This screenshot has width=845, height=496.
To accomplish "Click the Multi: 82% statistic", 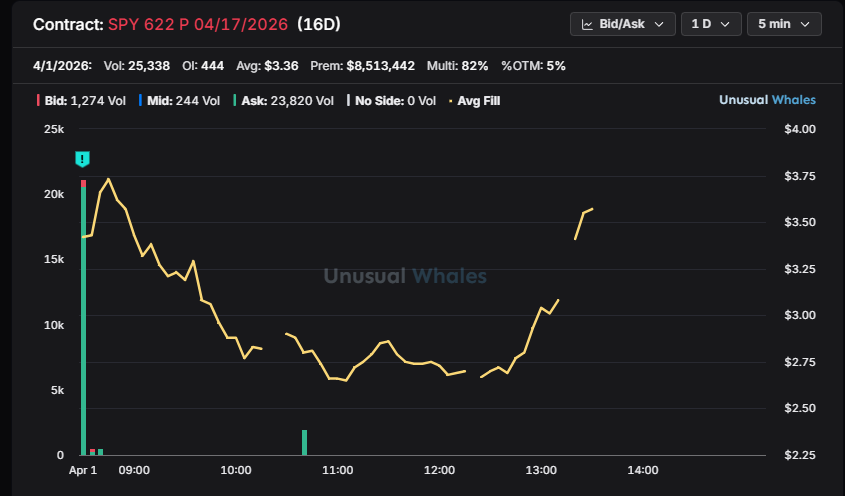I will (458, 66).
